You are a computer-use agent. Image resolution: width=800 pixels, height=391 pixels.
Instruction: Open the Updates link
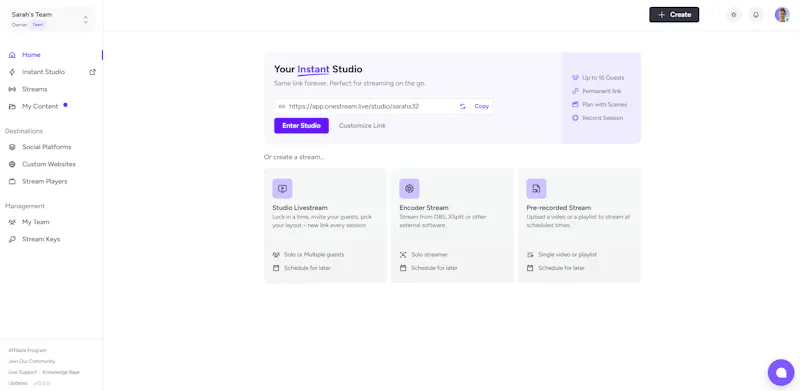click(18, 383)
